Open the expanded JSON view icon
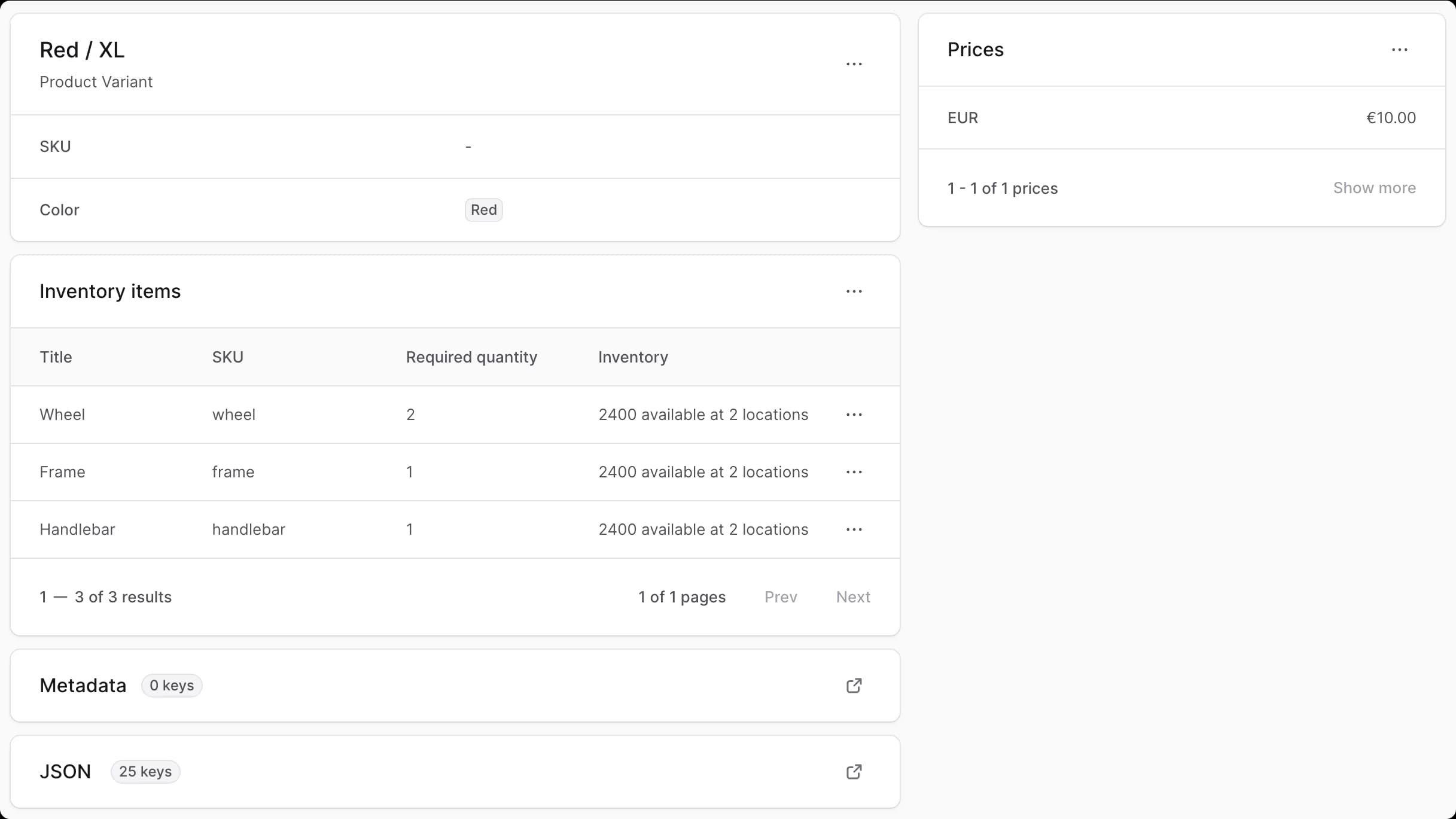 (x=853, y=772)
